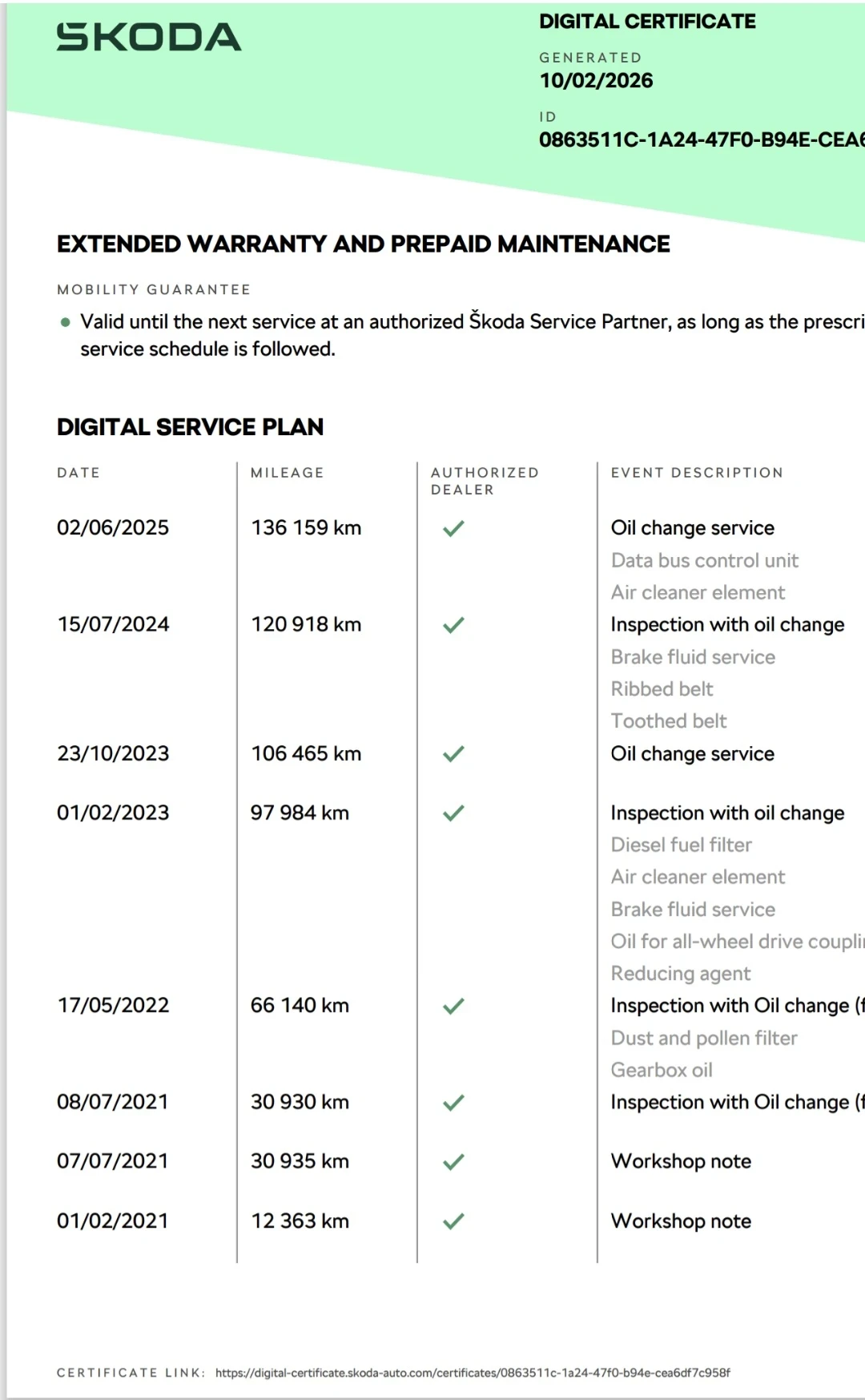Click the certificate ID beginning 0863511C
The height and width of the screenshot is (1400, 865).
pos(701,140)
